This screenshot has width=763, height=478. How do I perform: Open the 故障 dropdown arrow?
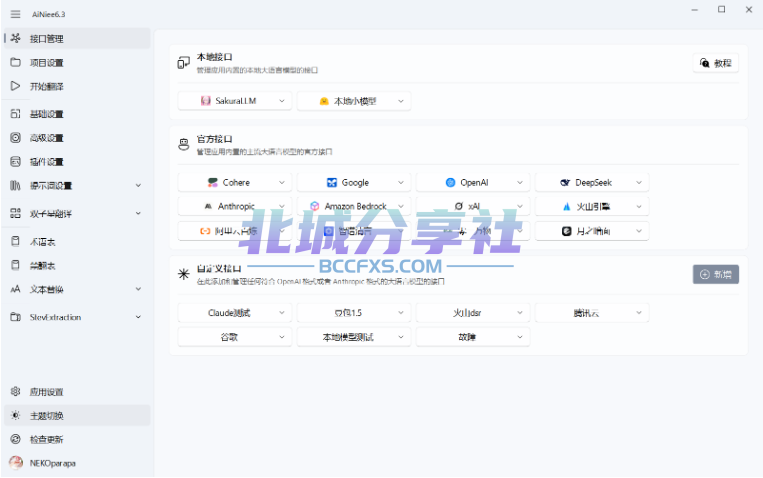(520, 337)
